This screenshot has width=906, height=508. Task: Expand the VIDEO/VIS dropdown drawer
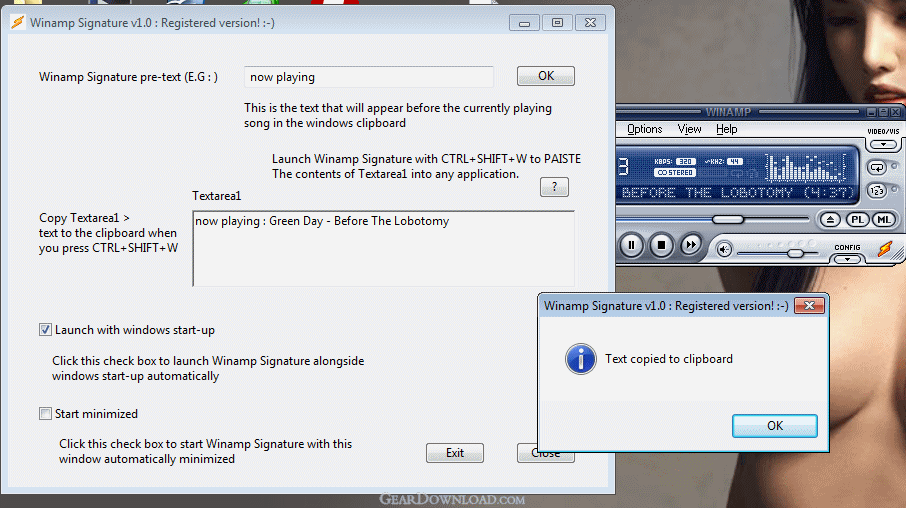click(883, 144)
